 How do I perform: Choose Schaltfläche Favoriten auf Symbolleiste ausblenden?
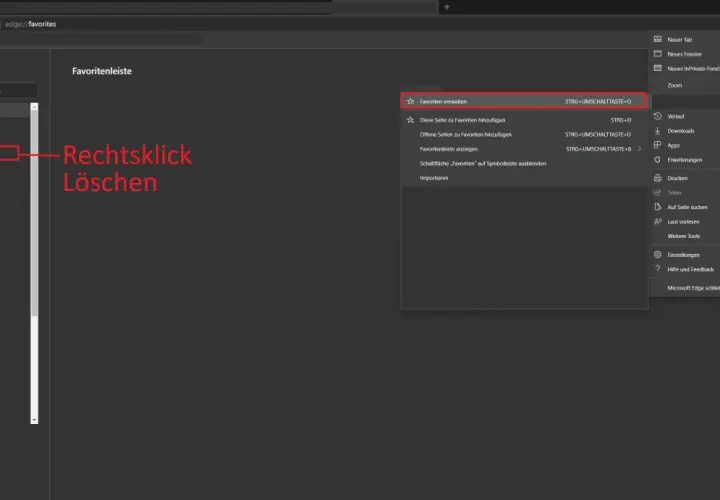coord(523,163)
